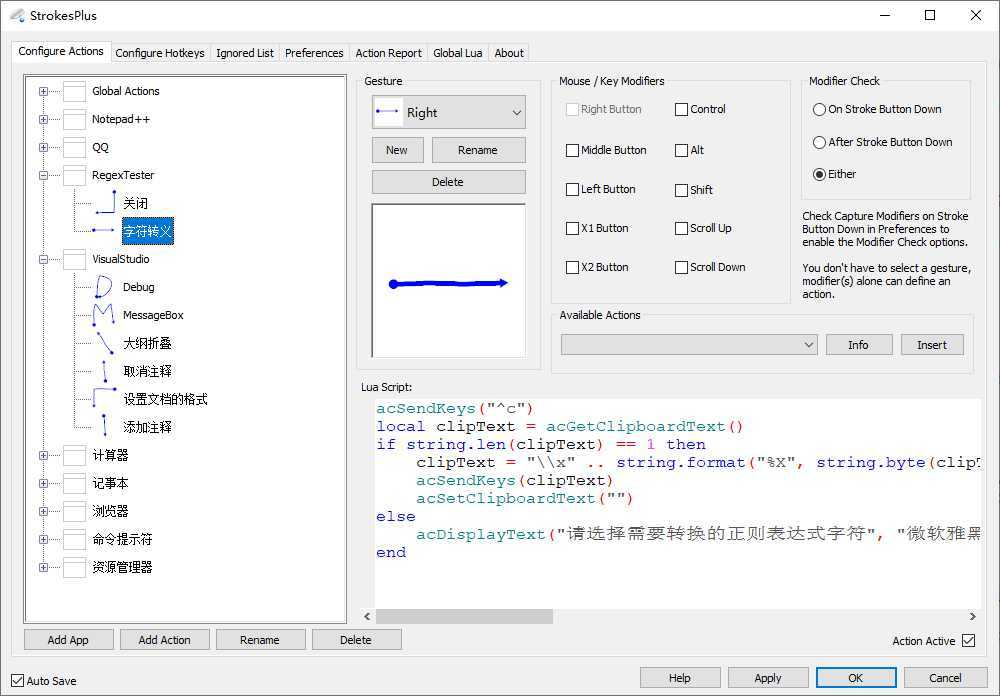Click the 关闭 gesture icon under RegexTester
Image resolution: width=1000 pixels, height=696 pixels.
coord(105,202)
